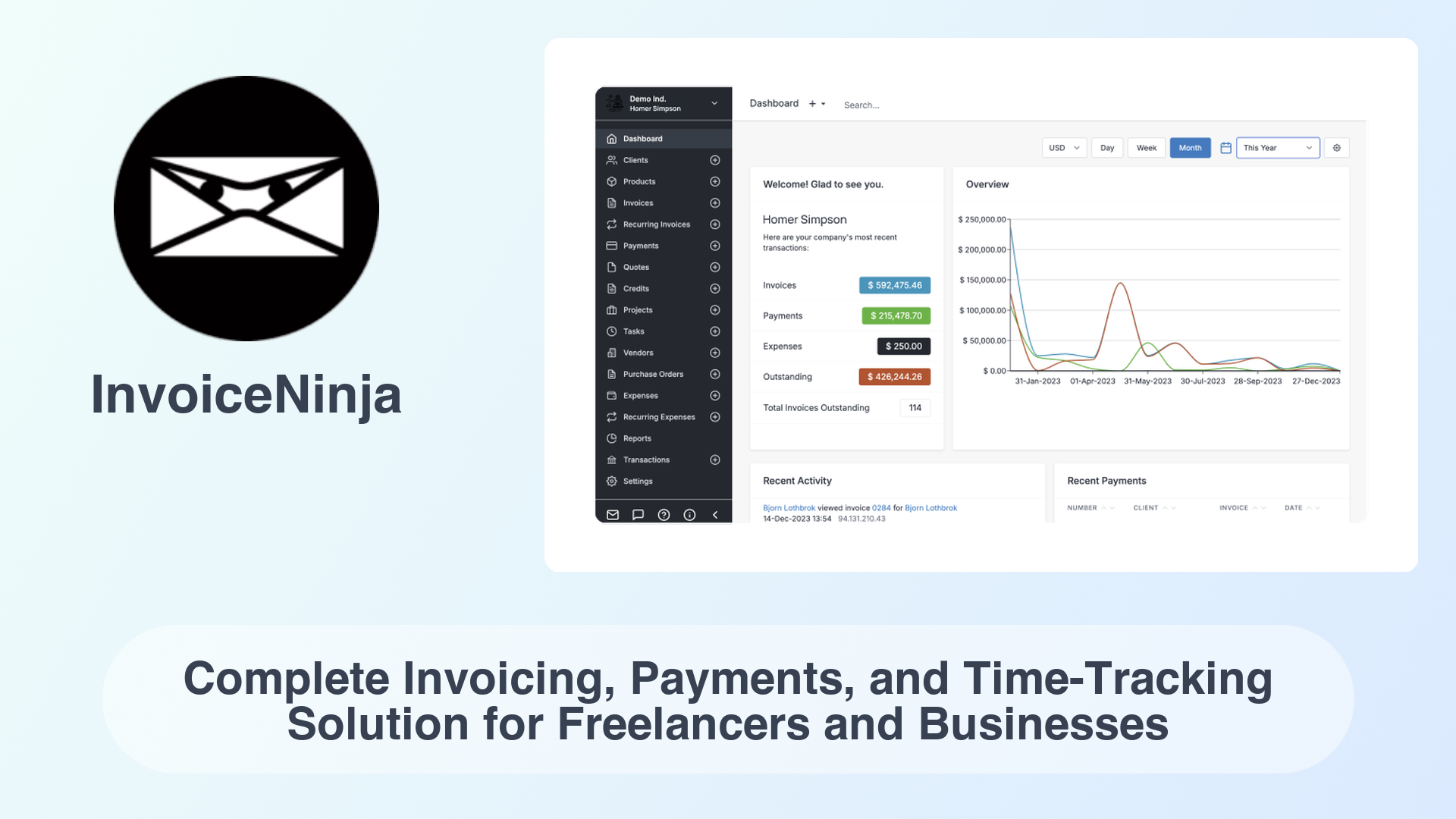Image resolution: width=1456 pixels, height=819 pixels.
Task: Click the dashboard settings icon top right
Action: point(1337,148)
